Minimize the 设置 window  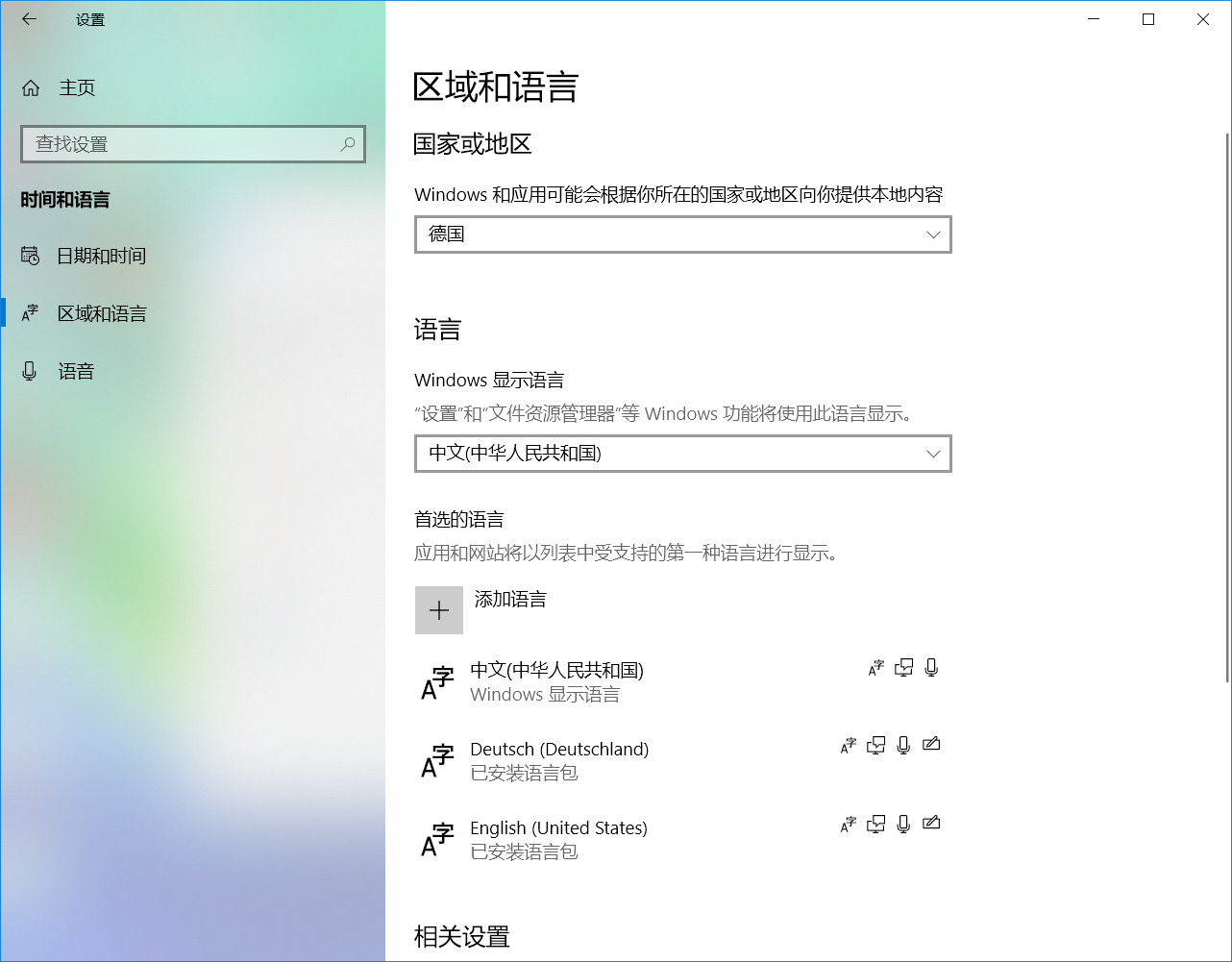click(x=1094, y=19)
